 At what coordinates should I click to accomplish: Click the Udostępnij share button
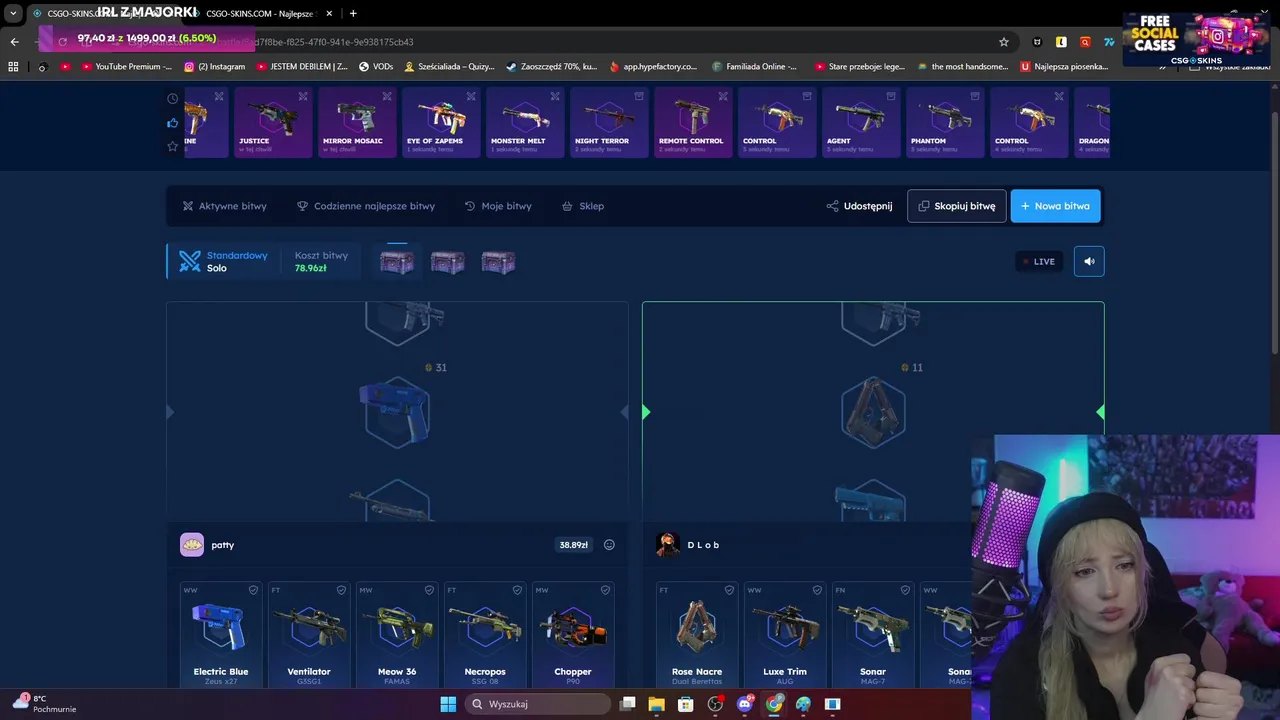859,206
